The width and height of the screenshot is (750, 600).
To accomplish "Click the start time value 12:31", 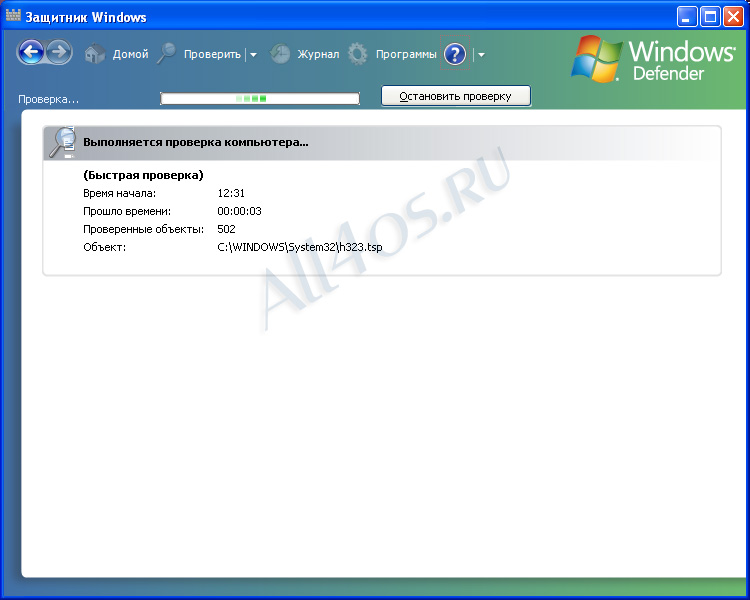I will pos(231,193).
